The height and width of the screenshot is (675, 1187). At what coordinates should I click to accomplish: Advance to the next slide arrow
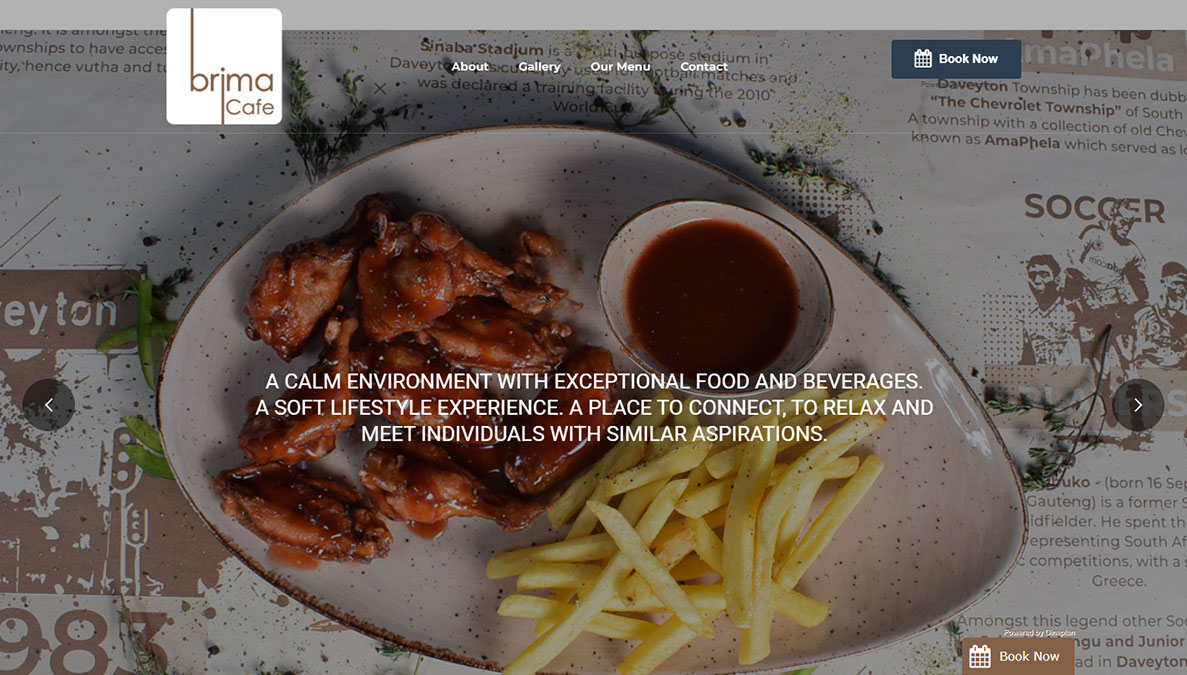tap(1138, 405)
